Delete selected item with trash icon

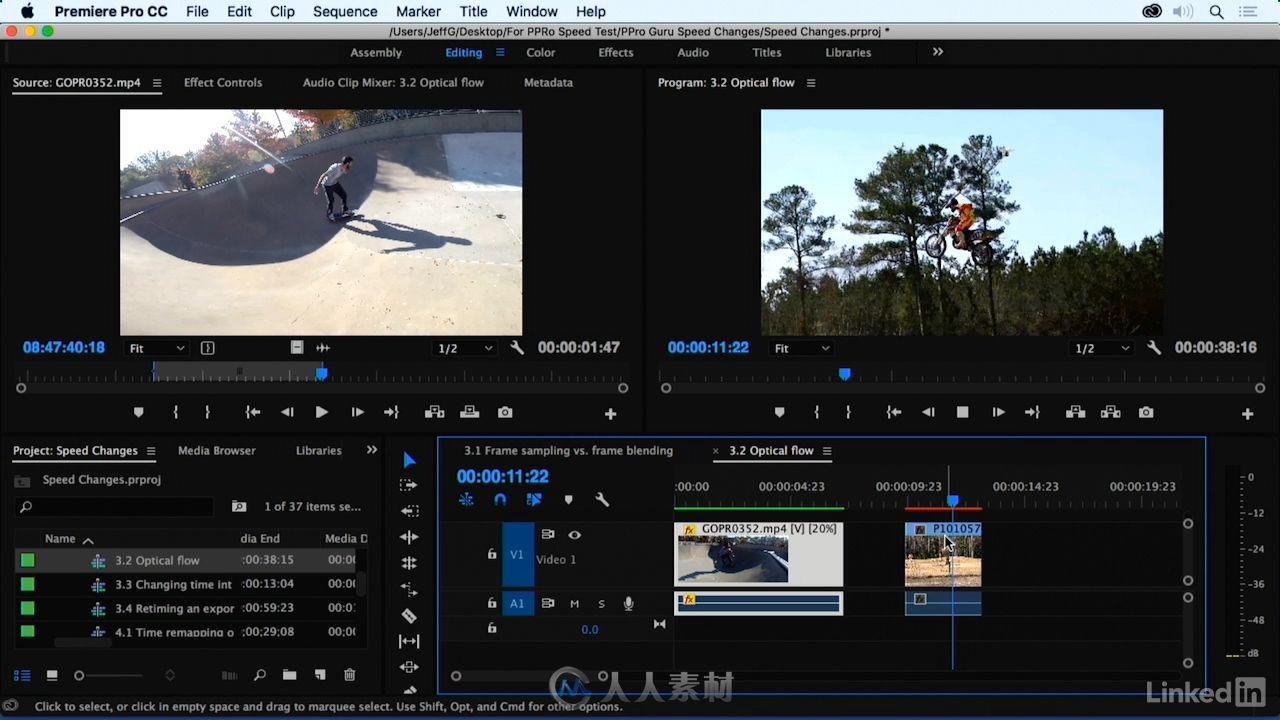click(x=349, y=675)
